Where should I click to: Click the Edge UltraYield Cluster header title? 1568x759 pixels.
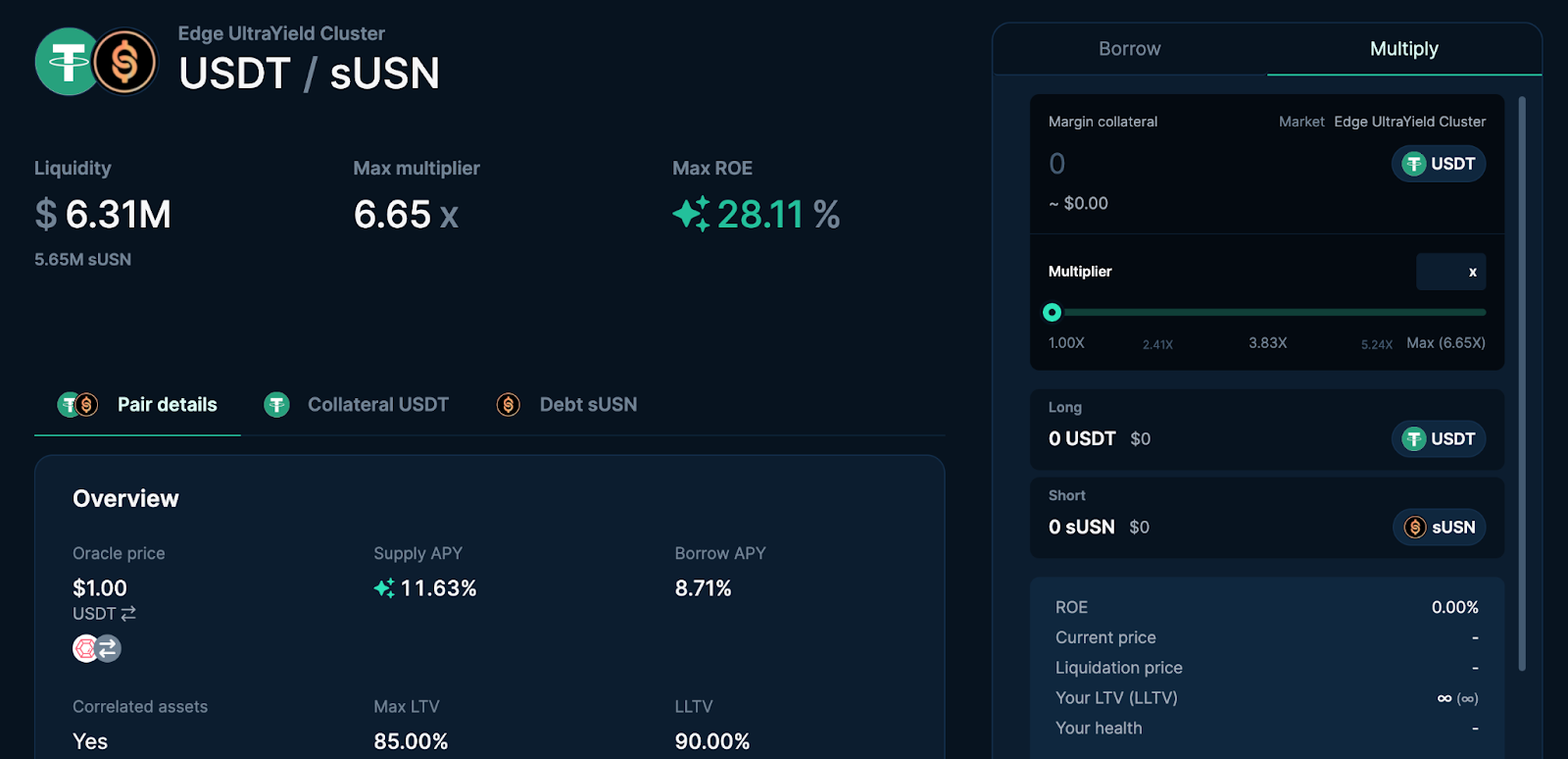[281, 33]
